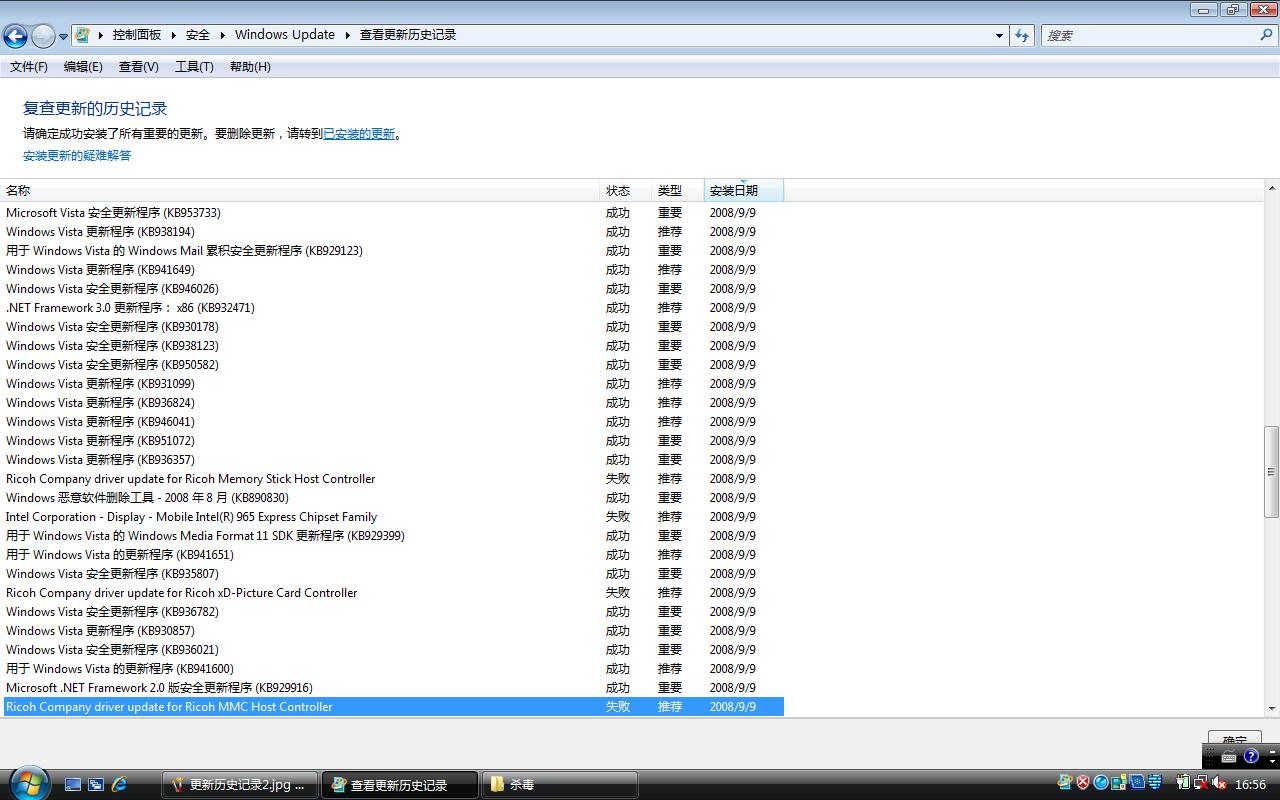
Task: Open the red security shield tray icon
Action: [1083, 783]
